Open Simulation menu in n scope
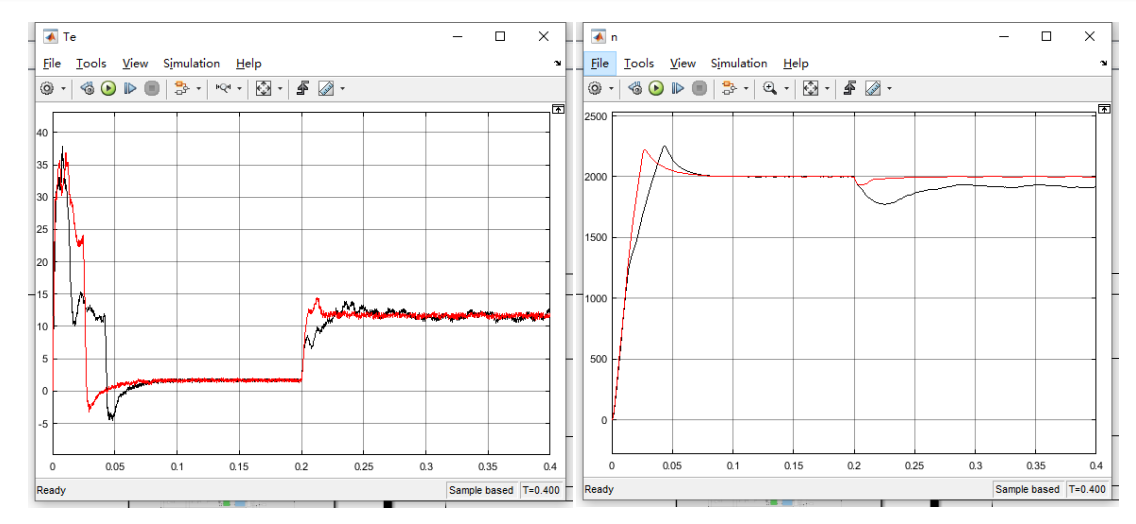Image resolution: width=1136 pixels, height=524 pixels. (x=739, y=64)
